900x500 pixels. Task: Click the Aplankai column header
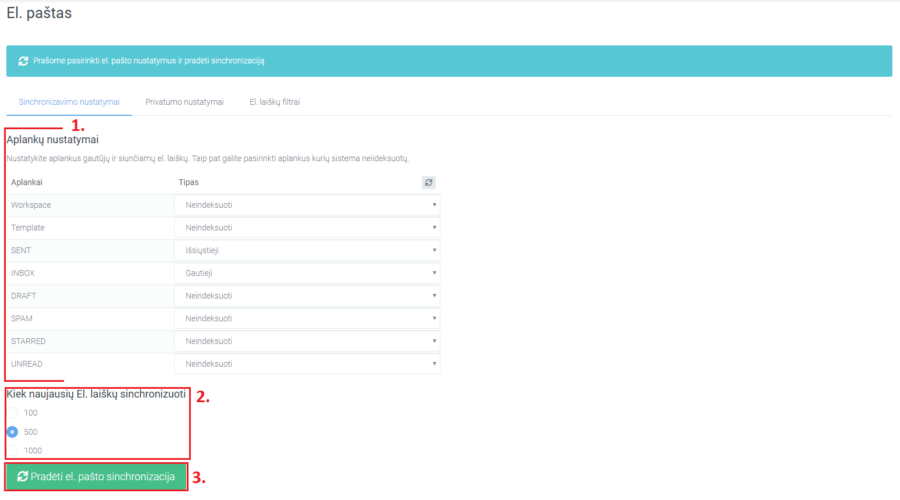26,183
